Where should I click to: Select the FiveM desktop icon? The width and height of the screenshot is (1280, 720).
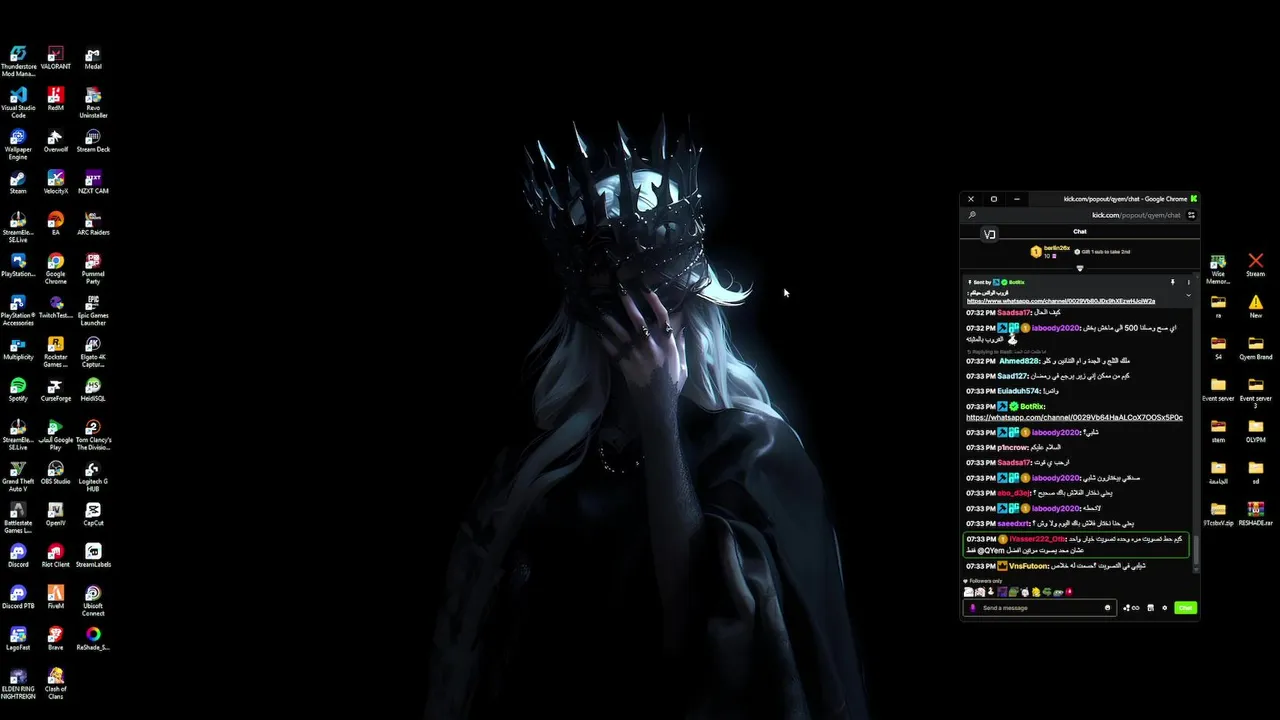55,596
